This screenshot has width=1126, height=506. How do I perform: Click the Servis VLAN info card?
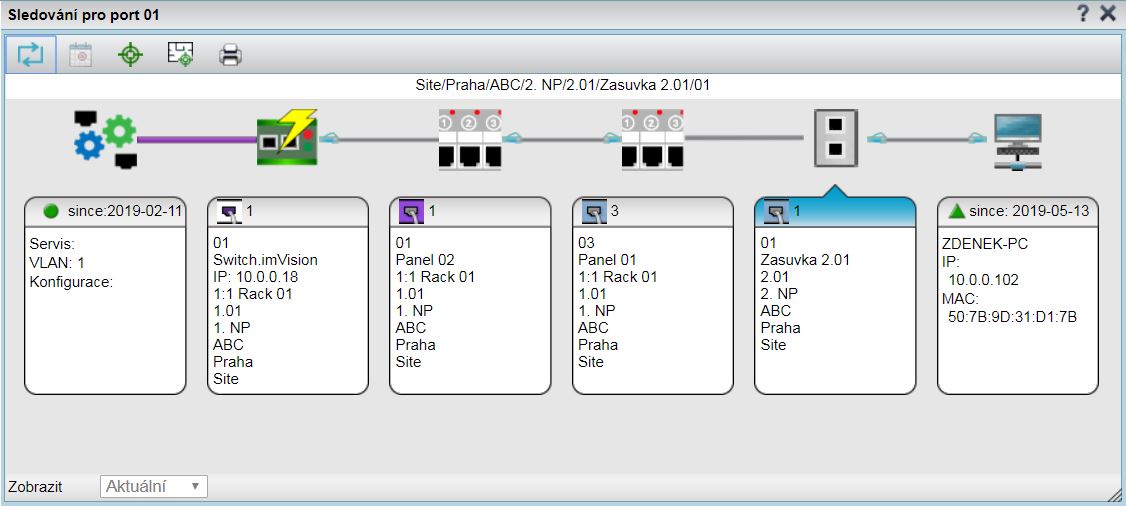click(x=105, y=308)
